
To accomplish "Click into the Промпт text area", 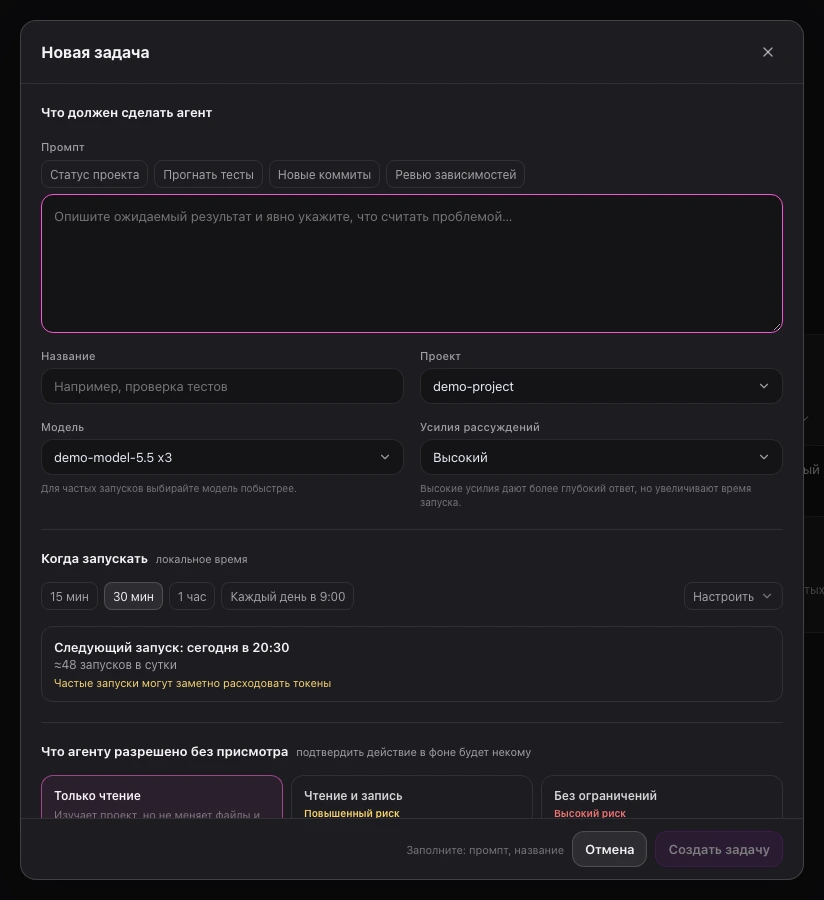I will 412,263.
